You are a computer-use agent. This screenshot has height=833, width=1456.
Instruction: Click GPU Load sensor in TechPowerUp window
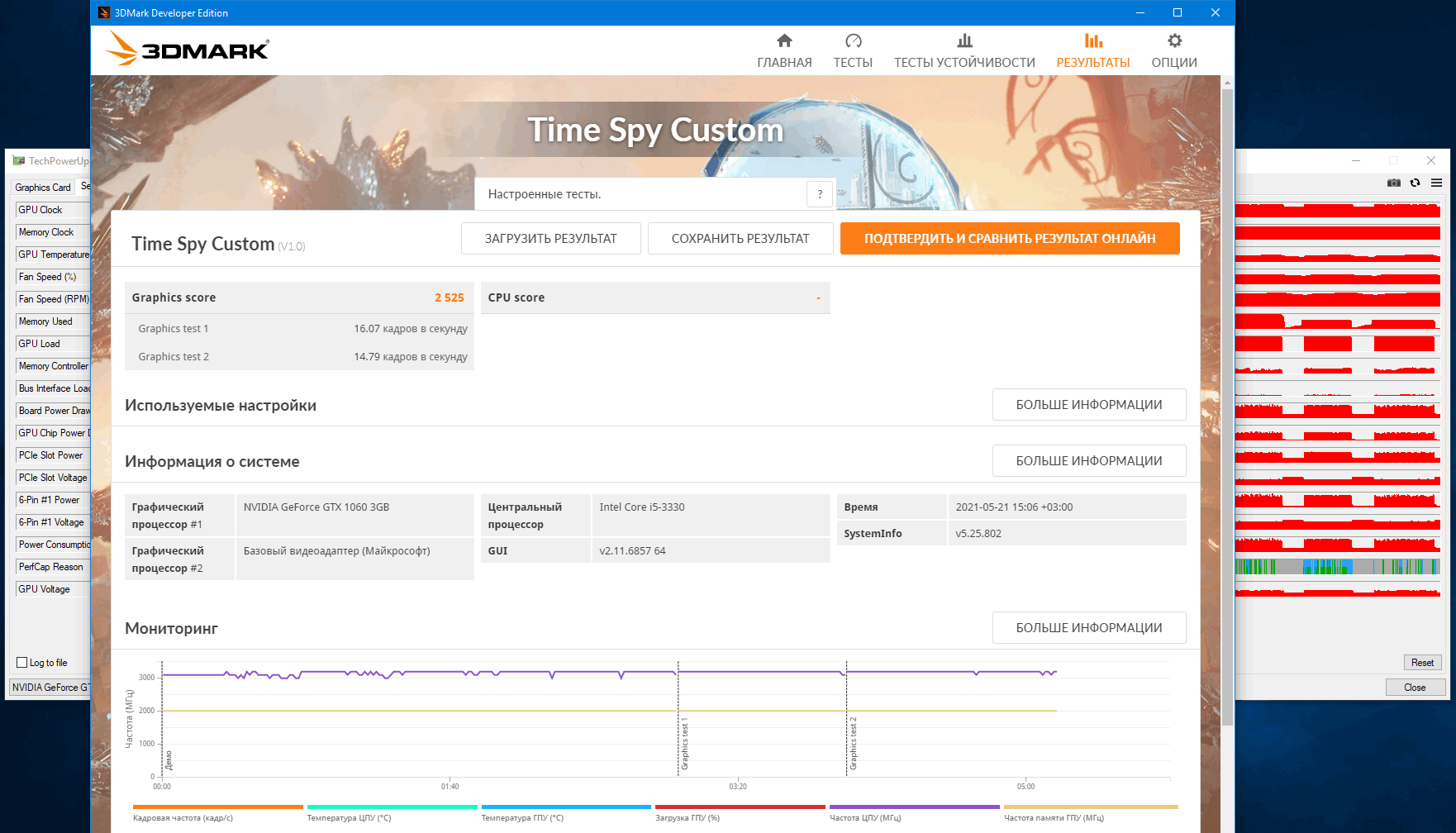click(x=54, y=344)
